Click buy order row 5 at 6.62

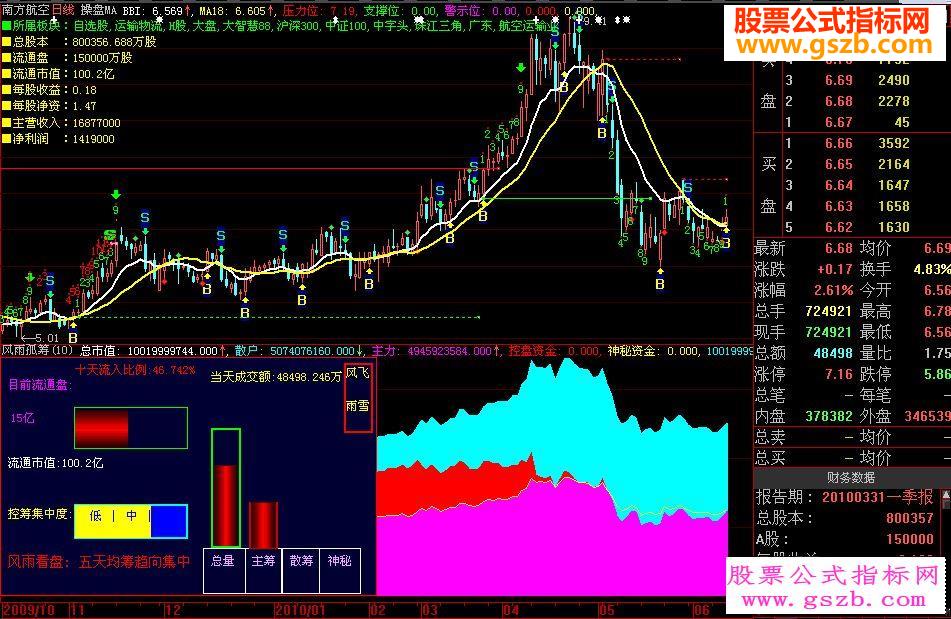(848, 227)
